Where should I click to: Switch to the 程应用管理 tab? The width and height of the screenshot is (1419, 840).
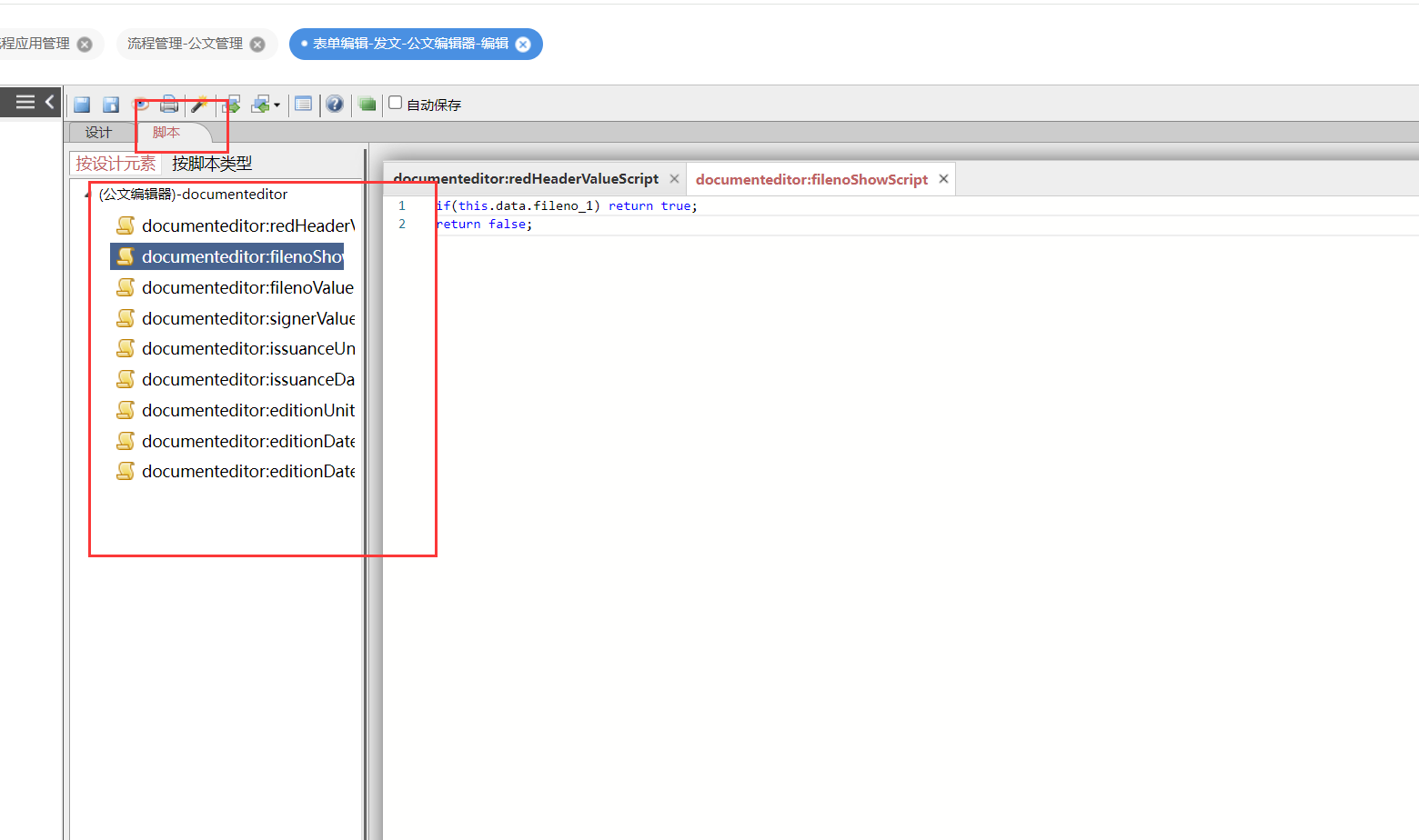tap(35, 44)
